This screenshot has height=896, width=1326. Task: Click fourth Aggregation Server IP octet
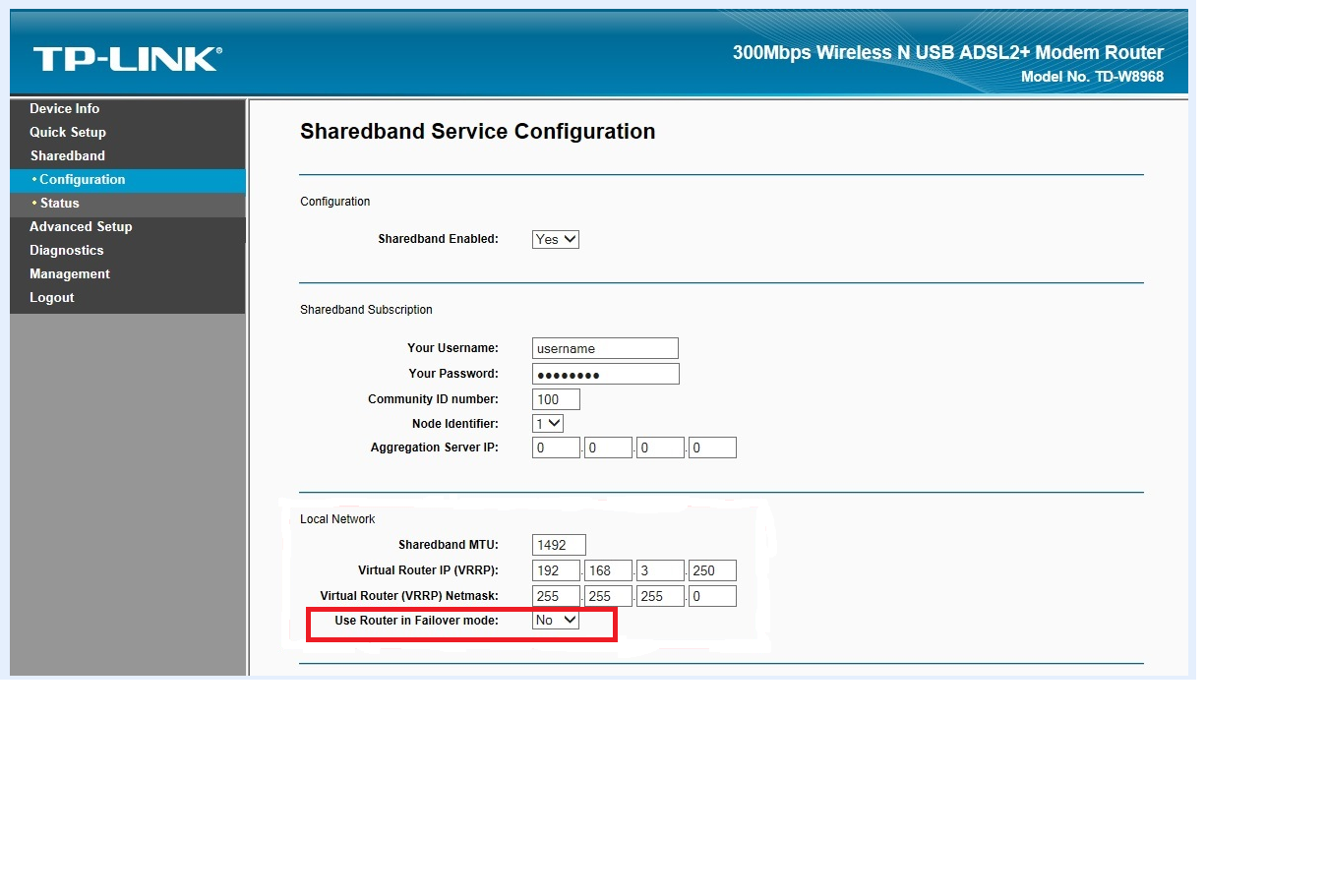712,448
